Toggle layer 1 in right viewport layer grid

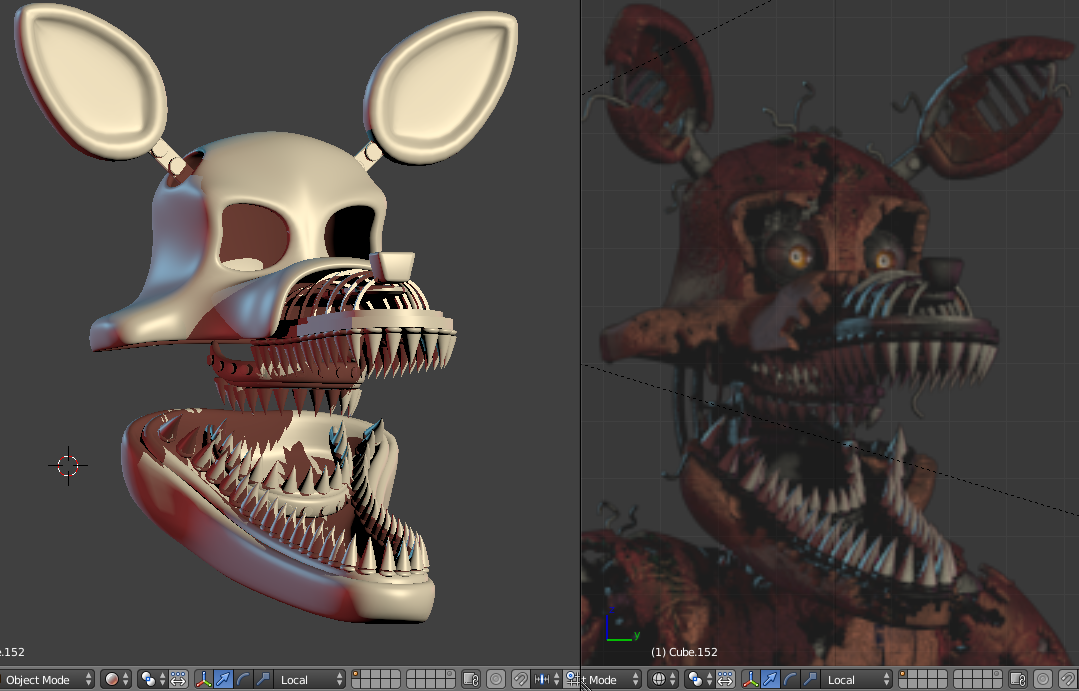pos(904,674)
